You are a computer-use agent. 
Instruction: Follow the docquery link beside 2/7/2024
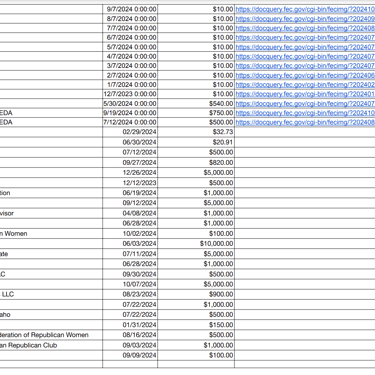coord(305,75)
